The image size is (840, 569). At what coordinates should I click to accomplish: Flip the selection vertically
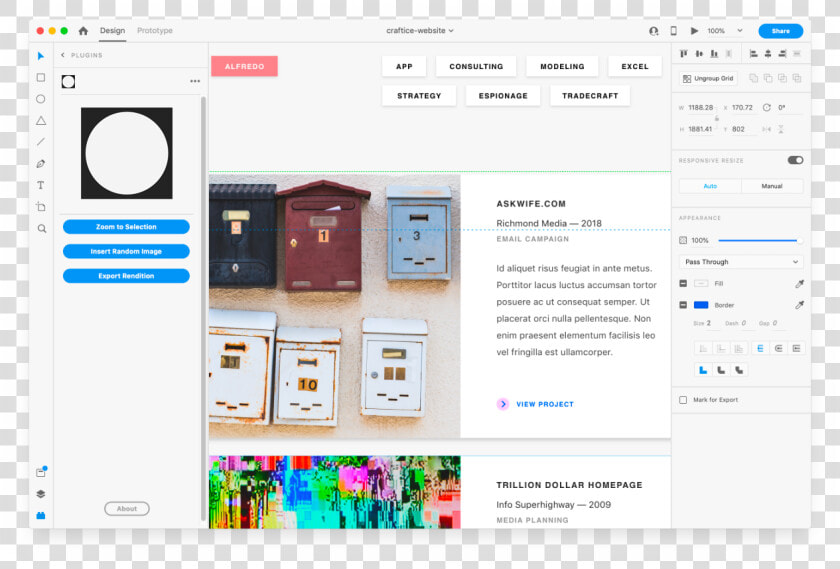click(x=781, y=129)
